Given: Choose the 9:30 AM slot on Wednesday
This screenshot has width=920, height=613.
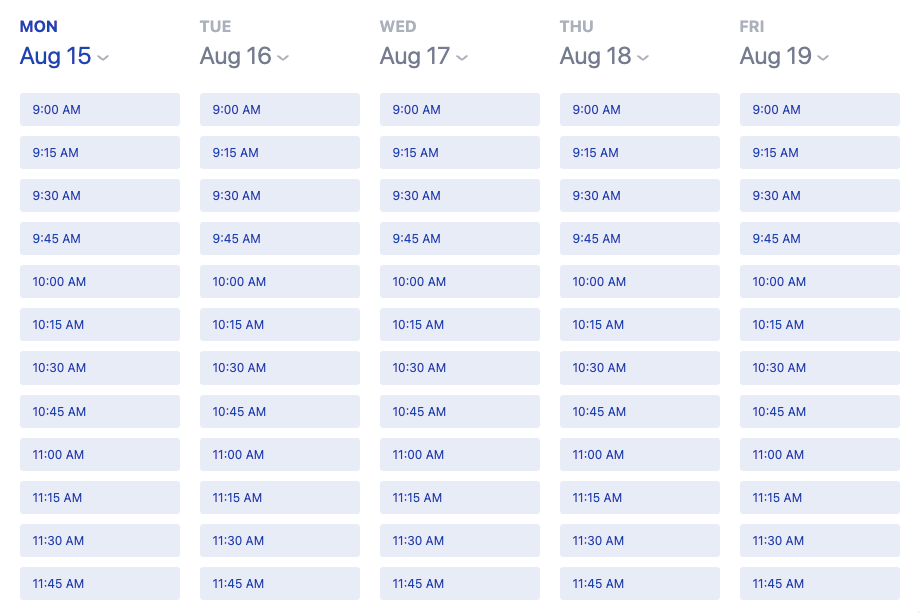Looking at the screenshot, I should [459, 195].
